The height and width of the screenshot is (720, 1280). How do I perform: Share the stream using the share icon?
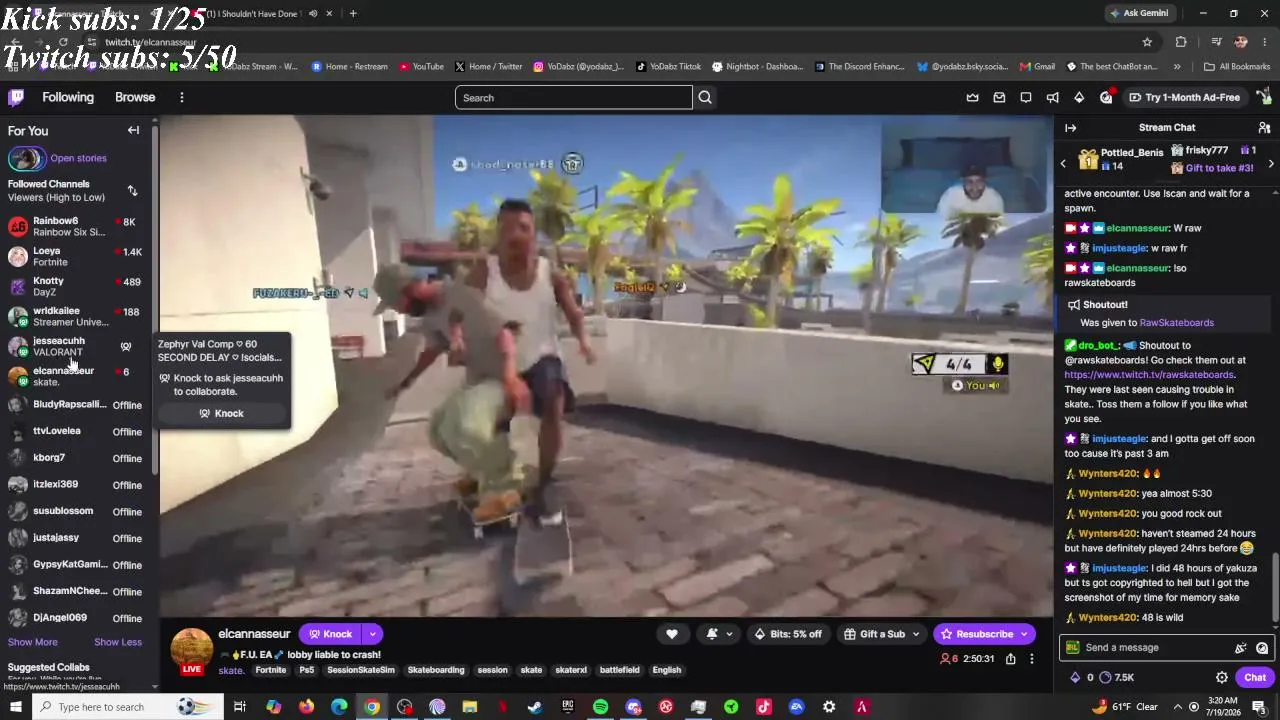(1010, 659)
